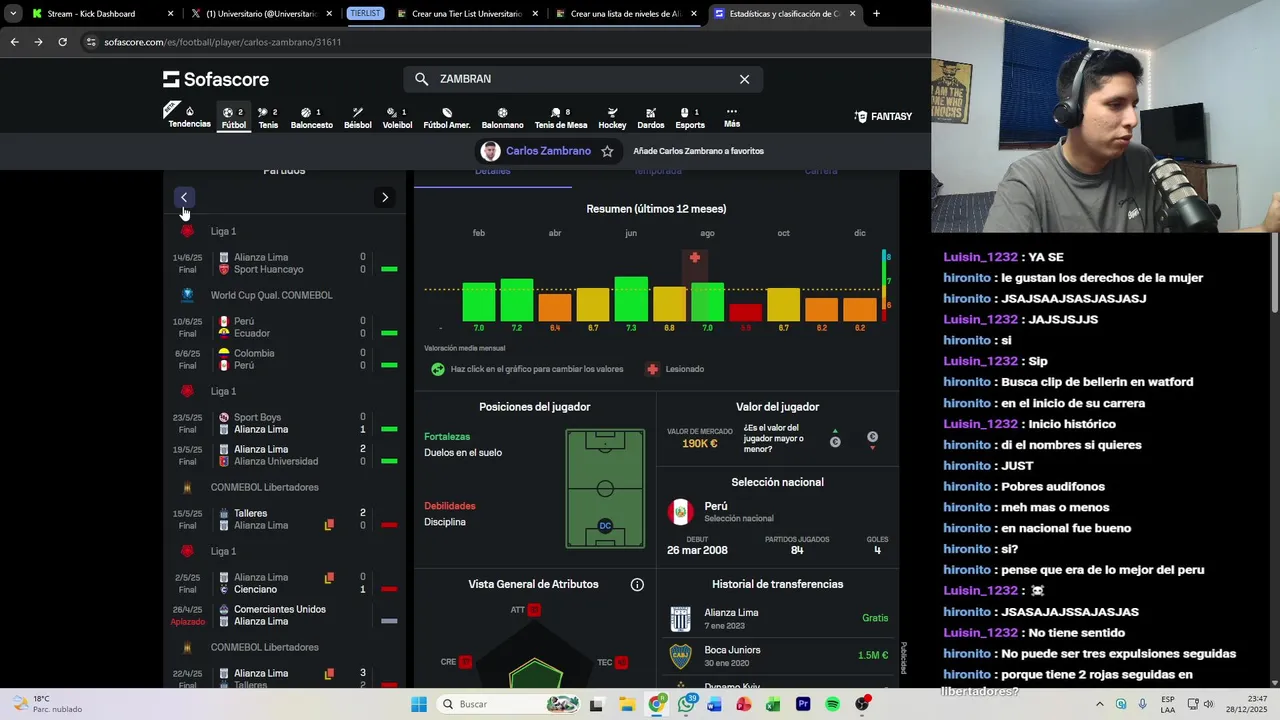Open World Cup Qual. CONMEBOL tournament
The image size is (1280, 720).
pyautogui.click(x=271, y=295)
